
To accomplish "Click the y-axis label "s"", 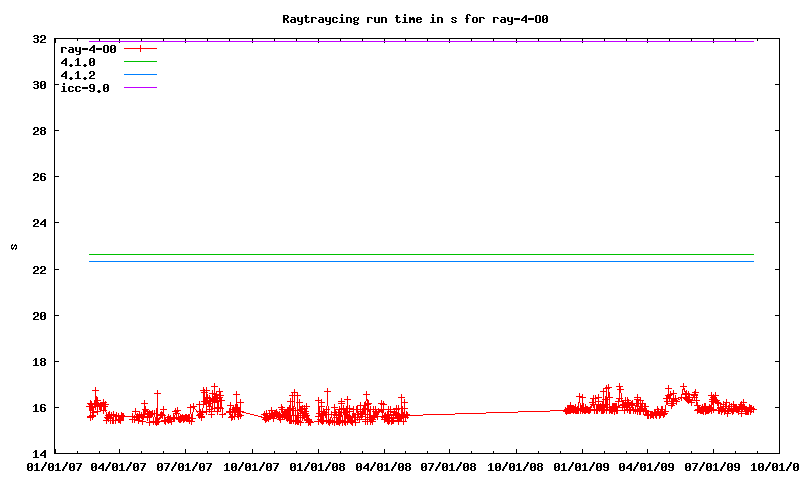I will (14, 247).
